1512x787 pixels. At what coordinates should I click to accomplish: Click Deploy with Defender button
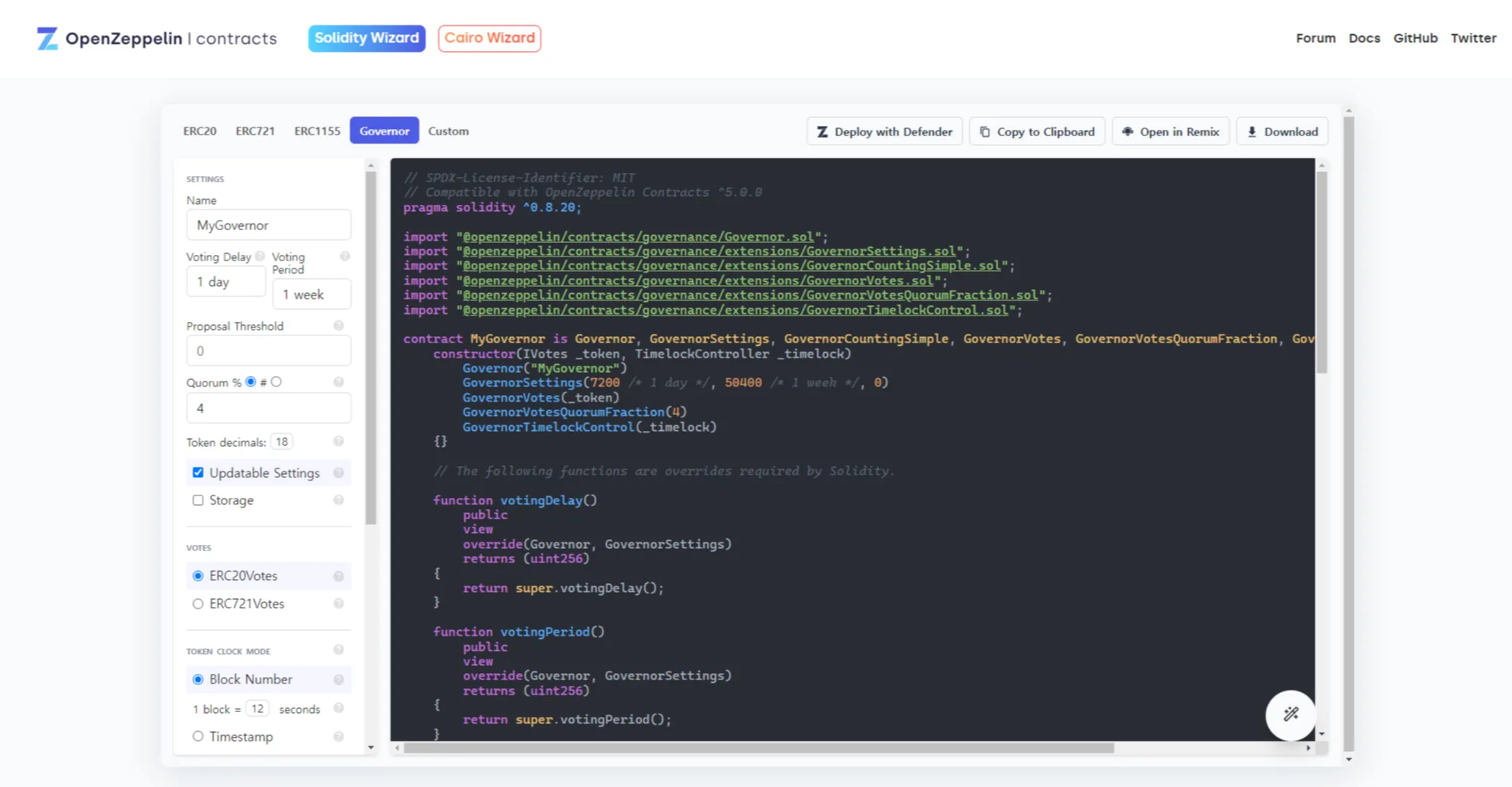coord(885,132)
